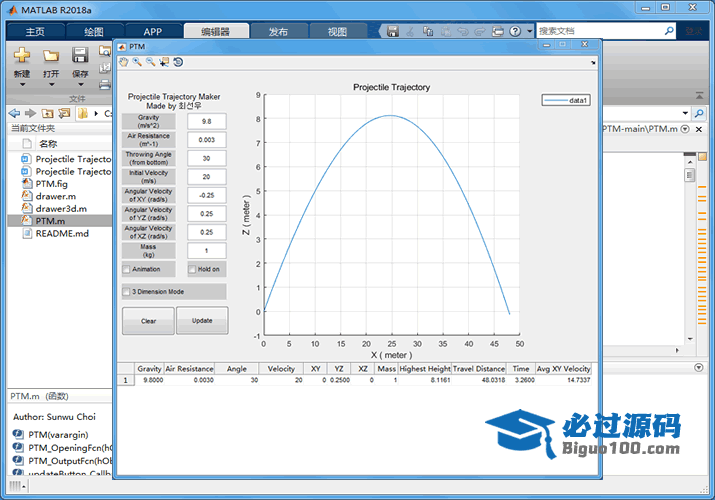Toggle the Hold on checkbox

(x=192, y=269)
